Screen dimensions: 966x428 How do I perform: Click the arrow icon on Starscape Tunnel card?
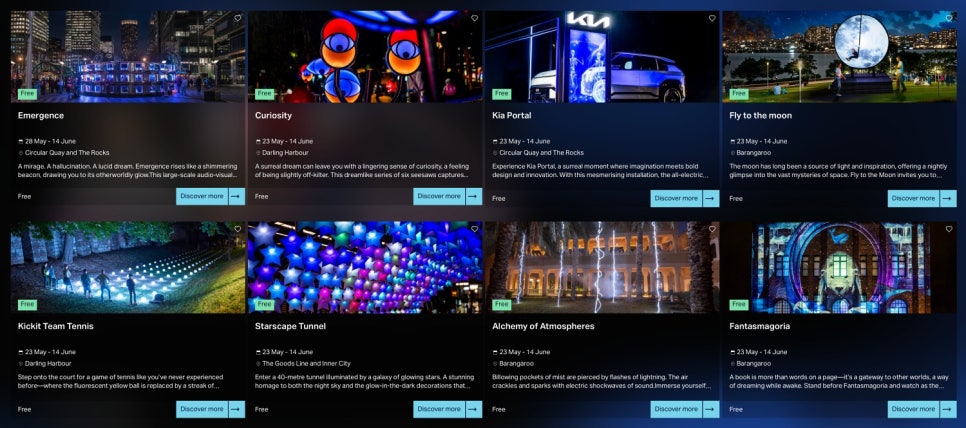[x=474, y=409]
